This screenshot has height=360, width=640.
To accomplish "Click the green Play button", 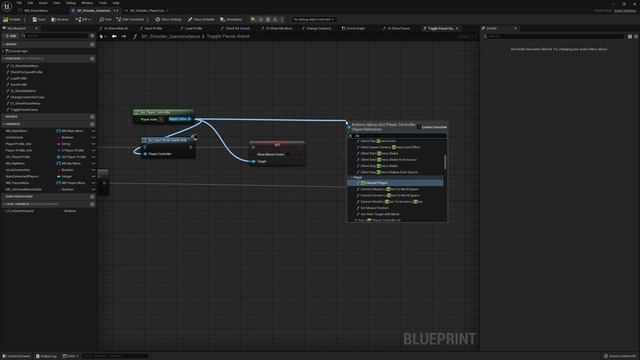I will tap(253, 19).
